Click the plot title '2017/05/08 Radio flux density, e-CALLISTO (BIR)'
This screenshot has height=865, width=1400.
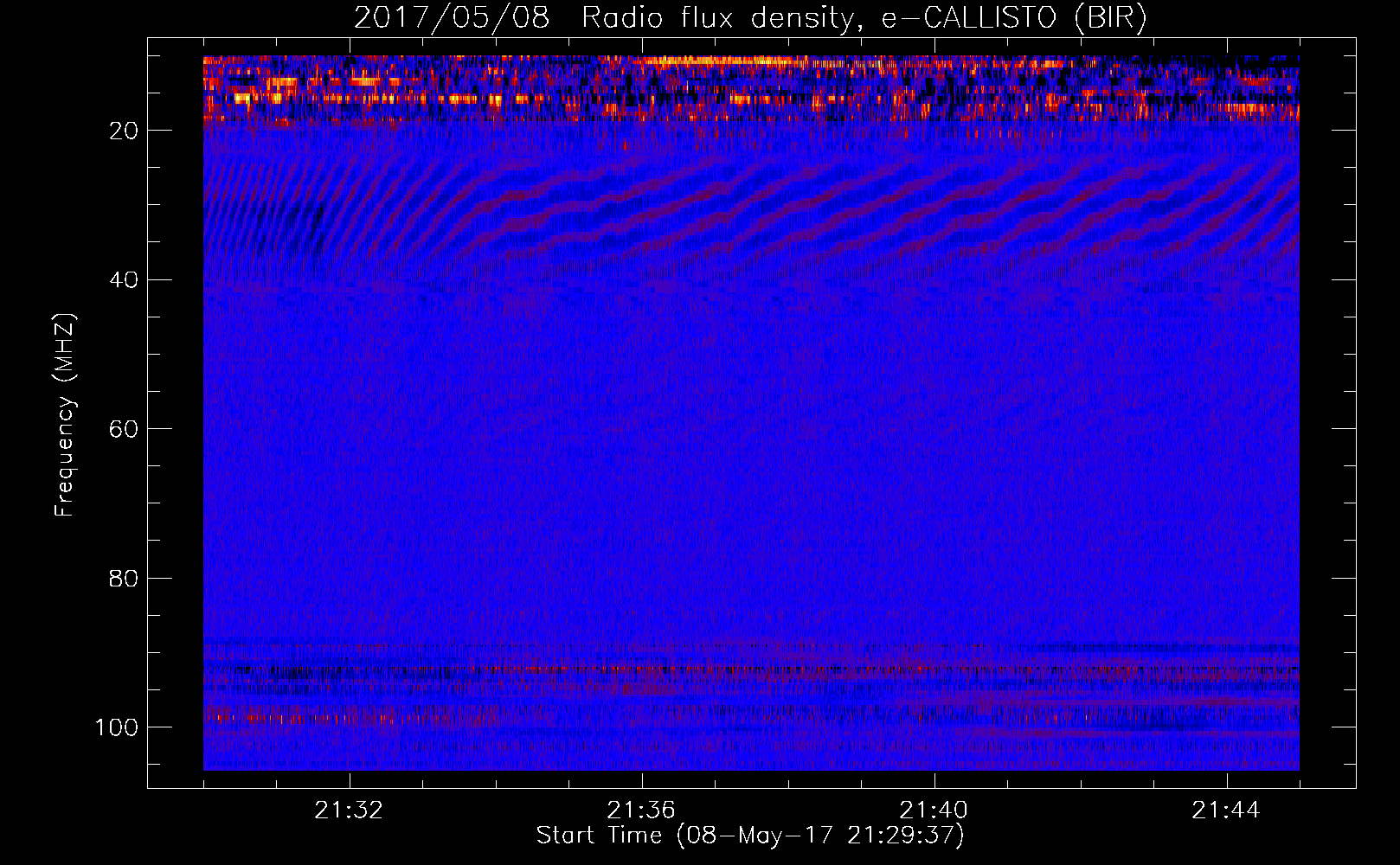pos(750,18)
